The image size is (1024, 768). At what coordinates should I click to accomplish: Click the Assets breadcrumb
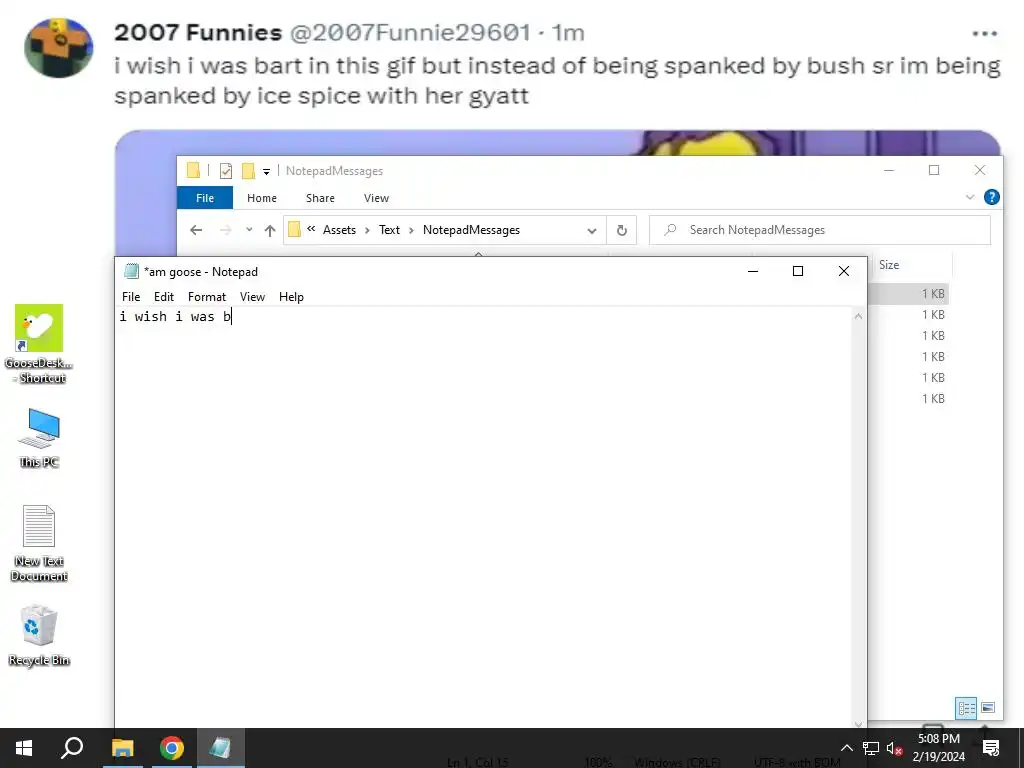click(x=340, y=230)
